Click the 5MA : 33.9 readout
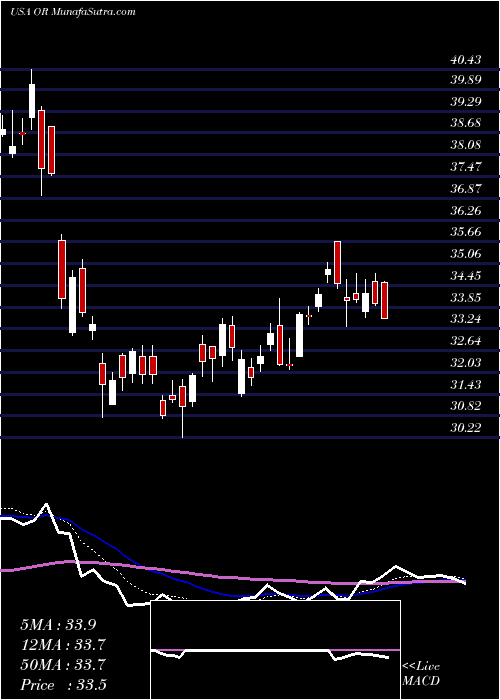 coord(58,625)
